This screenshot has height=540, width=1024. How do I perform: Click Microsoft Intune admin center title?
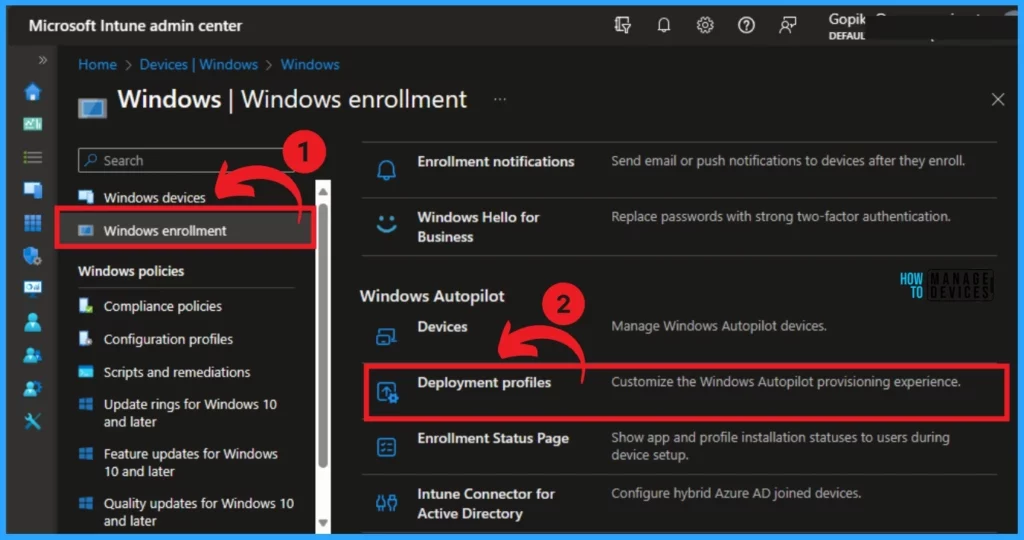click(x=135, y=25)
